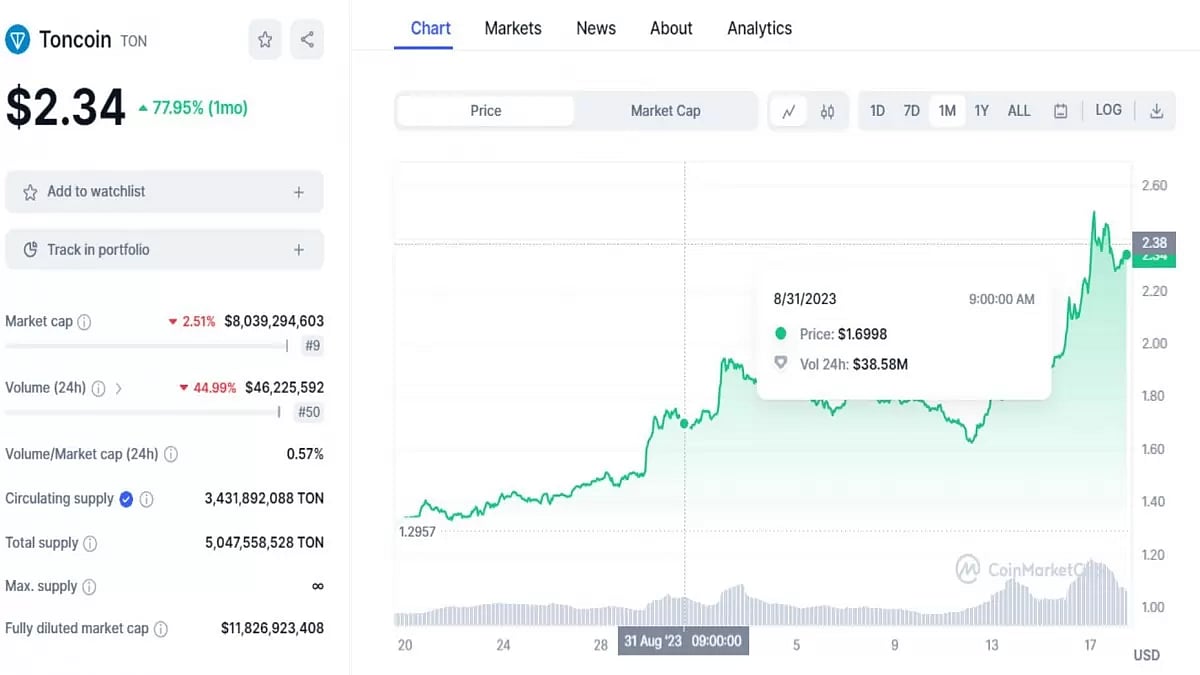The width and height of the screenshot is (1200, 675).
Task: Expand Add to watlist plus sign
Action: (x=298, y=192)
